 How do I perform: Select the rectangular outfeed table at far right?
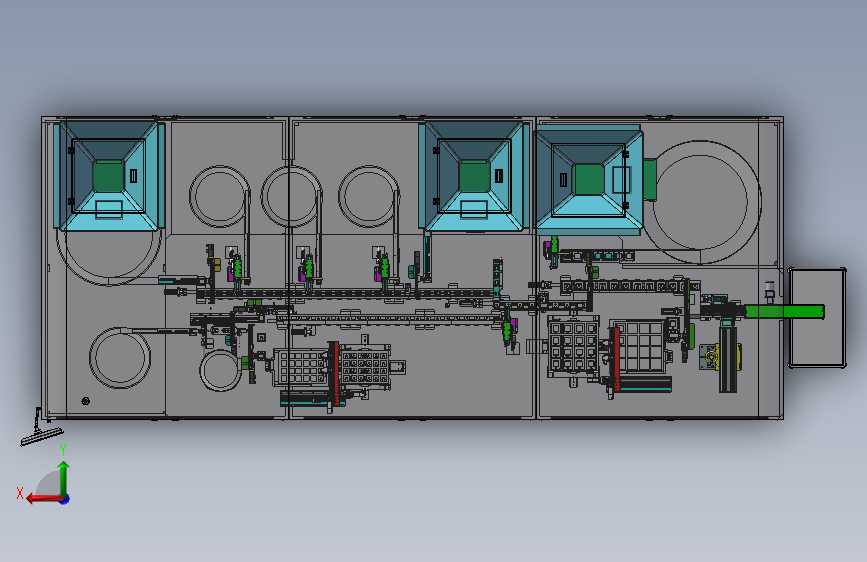click(817, 318)
